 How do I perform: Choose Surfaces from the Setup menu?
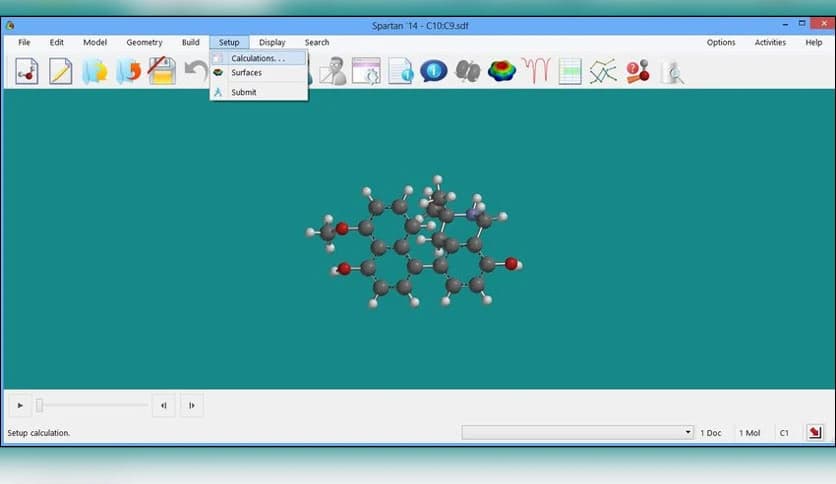point(259,72)
